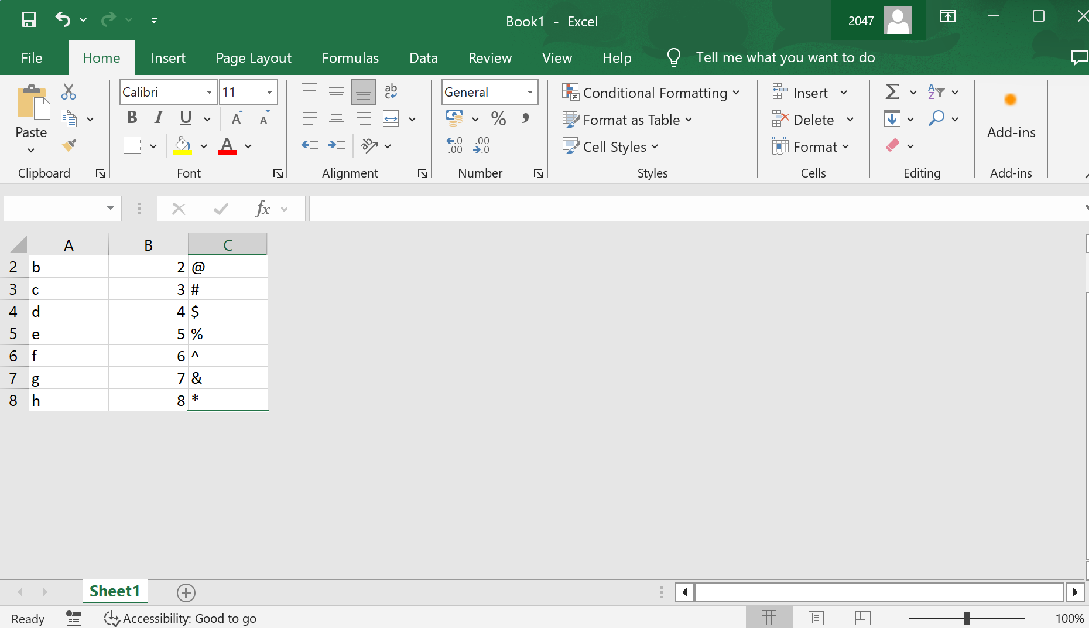The image size is (1089, 628).
Task: Open the Calibri font name dropdown
Action: click(210, 93)
